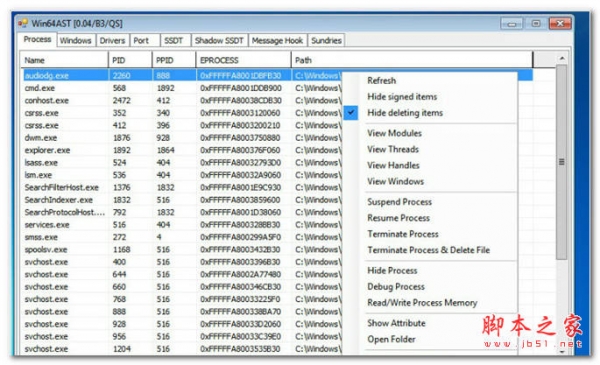The height and width of the screenshot is (365, 600).
Task: Uncheck Hide deleting items checkmark
Action: 351,112
